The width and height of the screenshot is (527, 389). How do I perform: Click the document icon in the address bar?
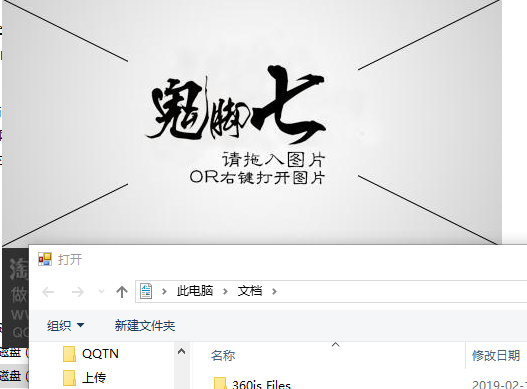(146, 291)
